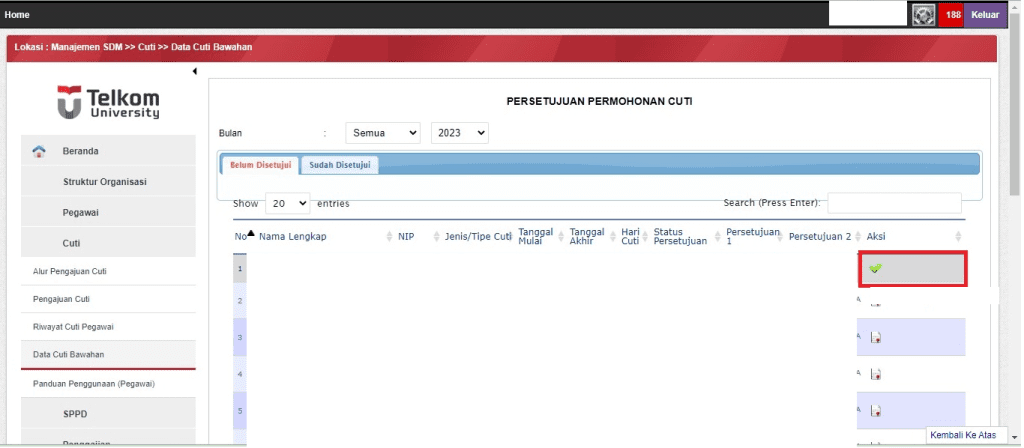
Task: Select the Belum Disetujui tab
Action: [261, 165]
